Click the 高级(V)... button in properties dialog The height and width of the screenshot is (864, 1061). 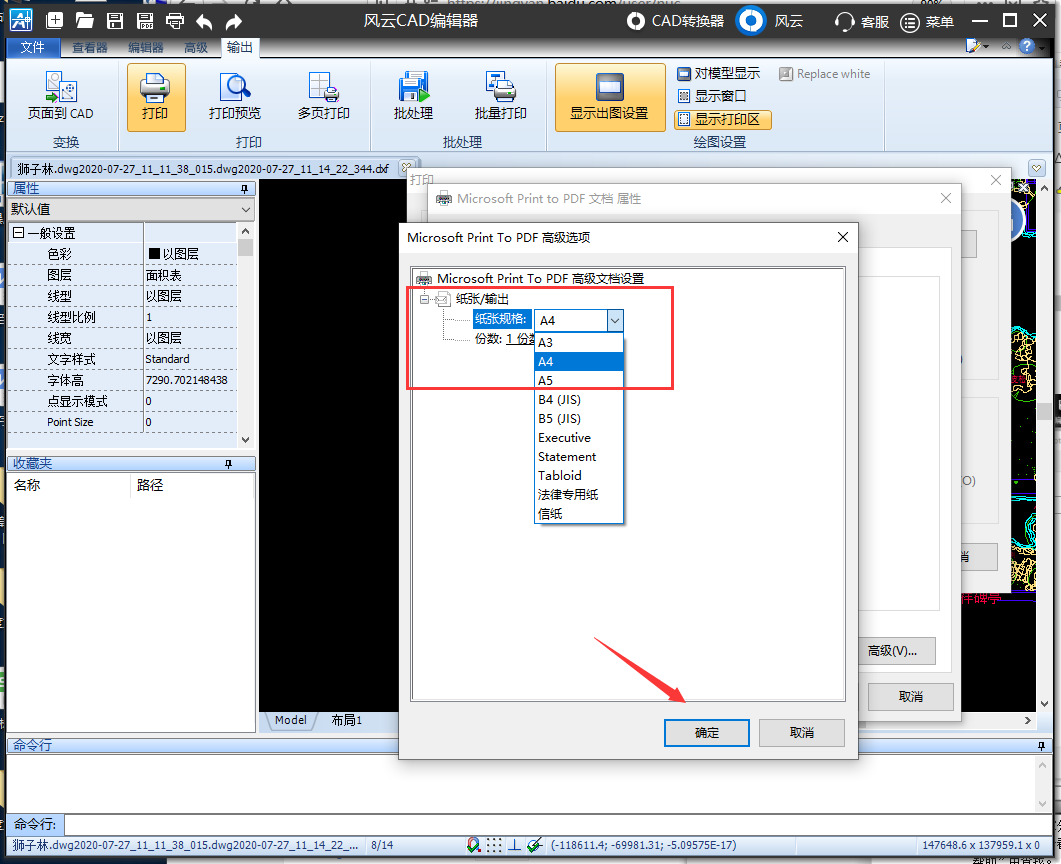pyautogui.click(x=897, y=651)
